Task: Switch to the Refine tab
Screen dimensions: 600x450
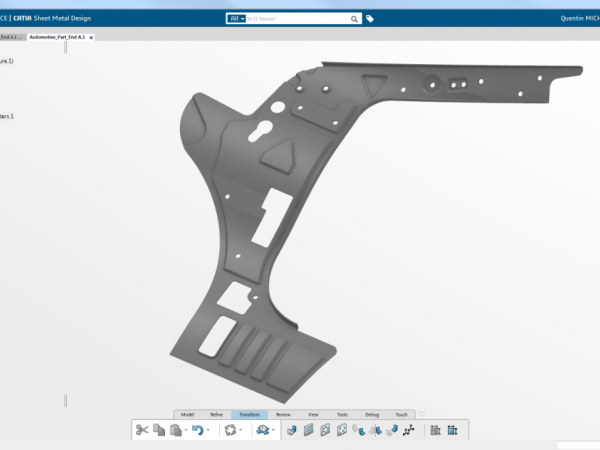Action: [217, 414]
